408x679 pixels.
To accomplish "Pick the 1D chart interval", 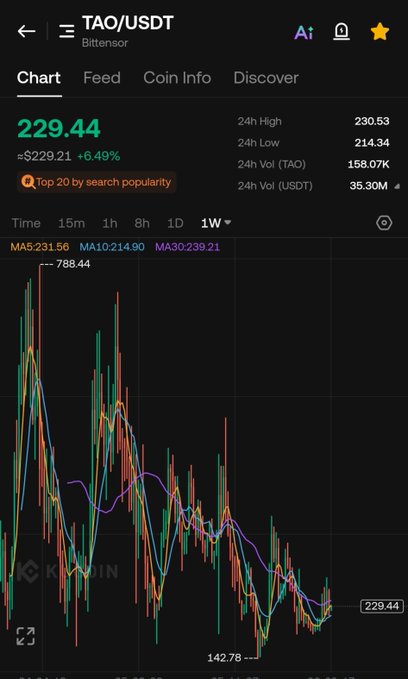I will tap(175, 223).
